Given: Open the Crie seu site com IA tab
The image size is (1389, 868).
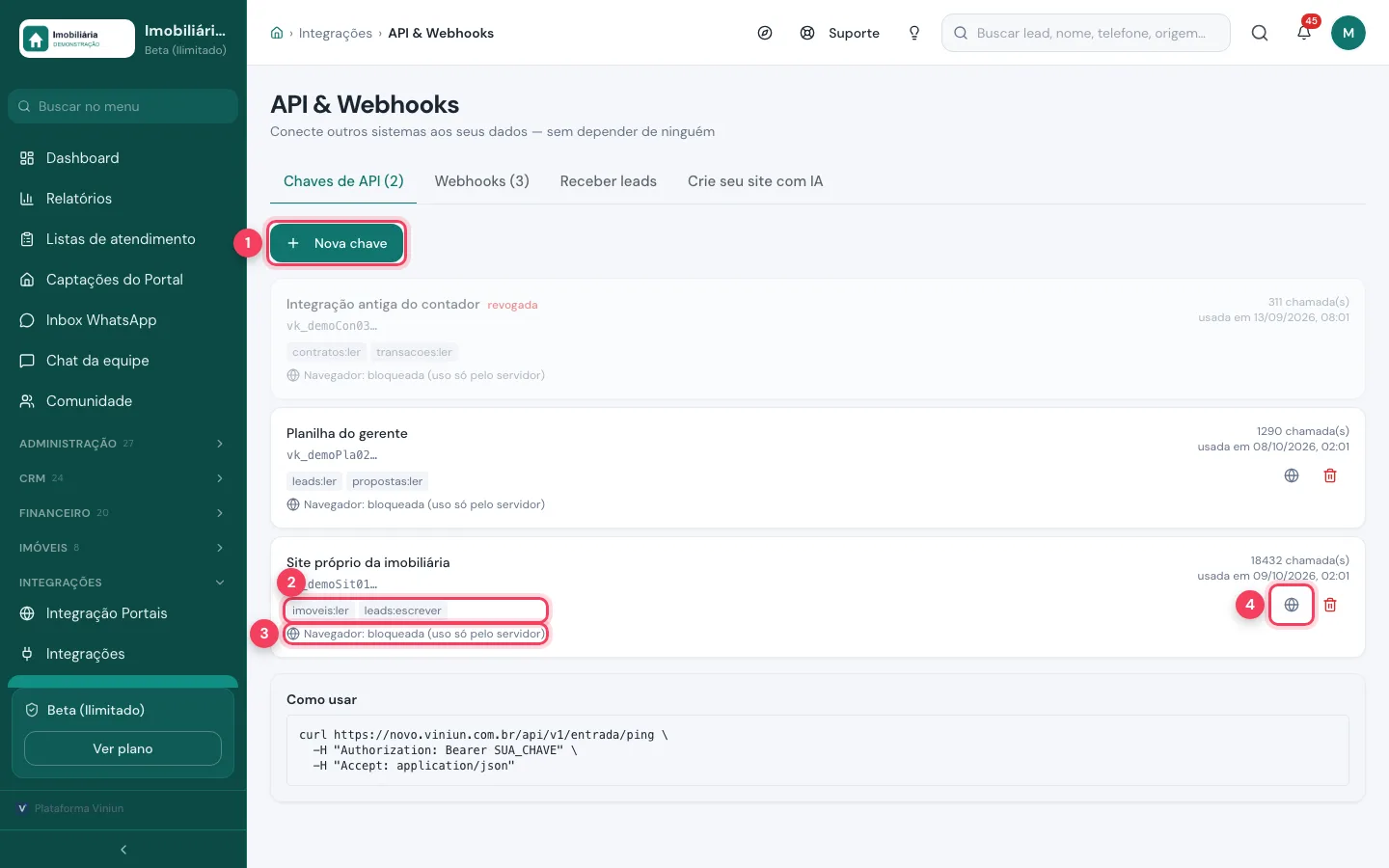Looking at the screenshot, I should 755,181.
